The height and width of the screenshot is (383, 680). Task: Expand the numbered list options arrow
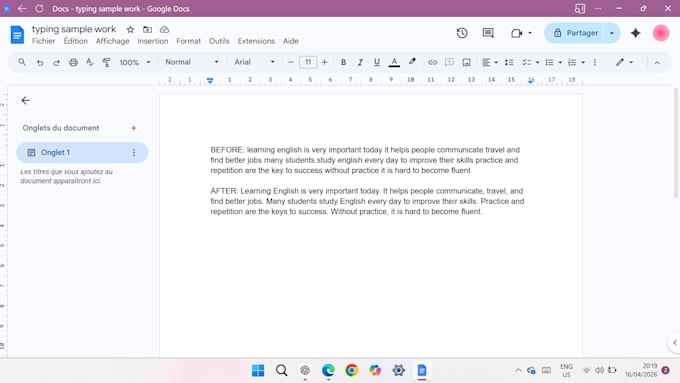[583, 62]
